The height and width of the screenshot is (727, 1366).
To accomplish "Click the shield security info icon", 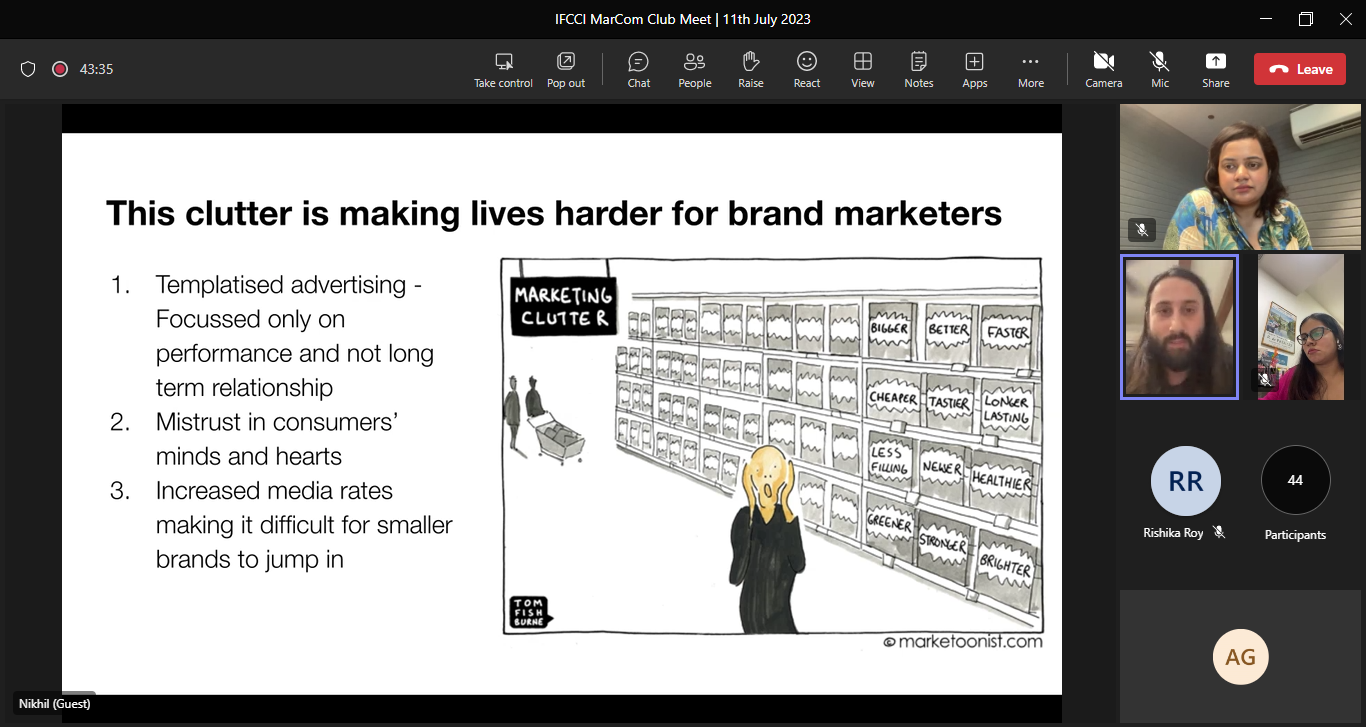I will point(28,69).
